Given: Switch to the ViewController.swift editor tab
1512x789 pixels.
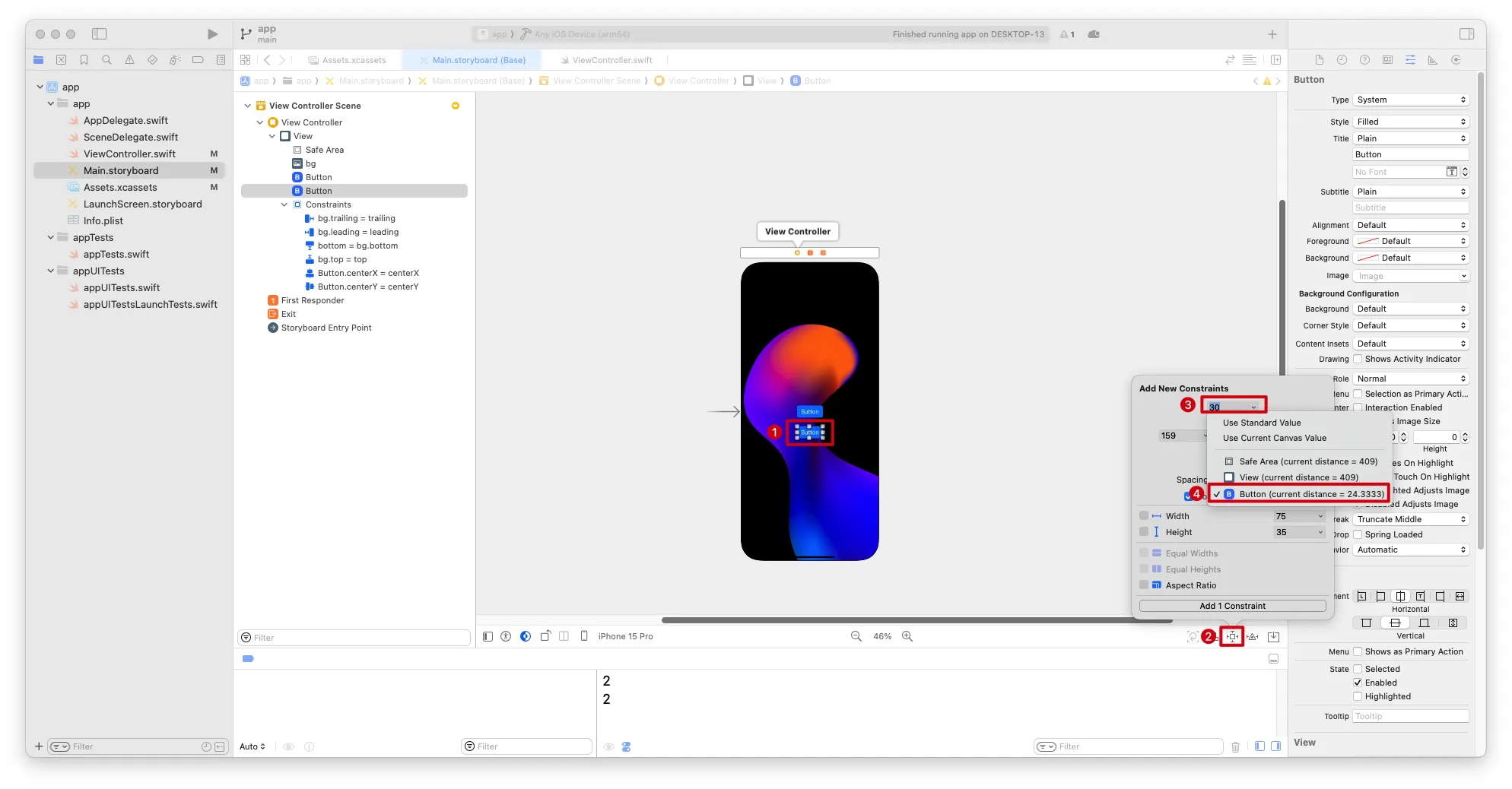Looking at the screenshot, I should [611, 60].
